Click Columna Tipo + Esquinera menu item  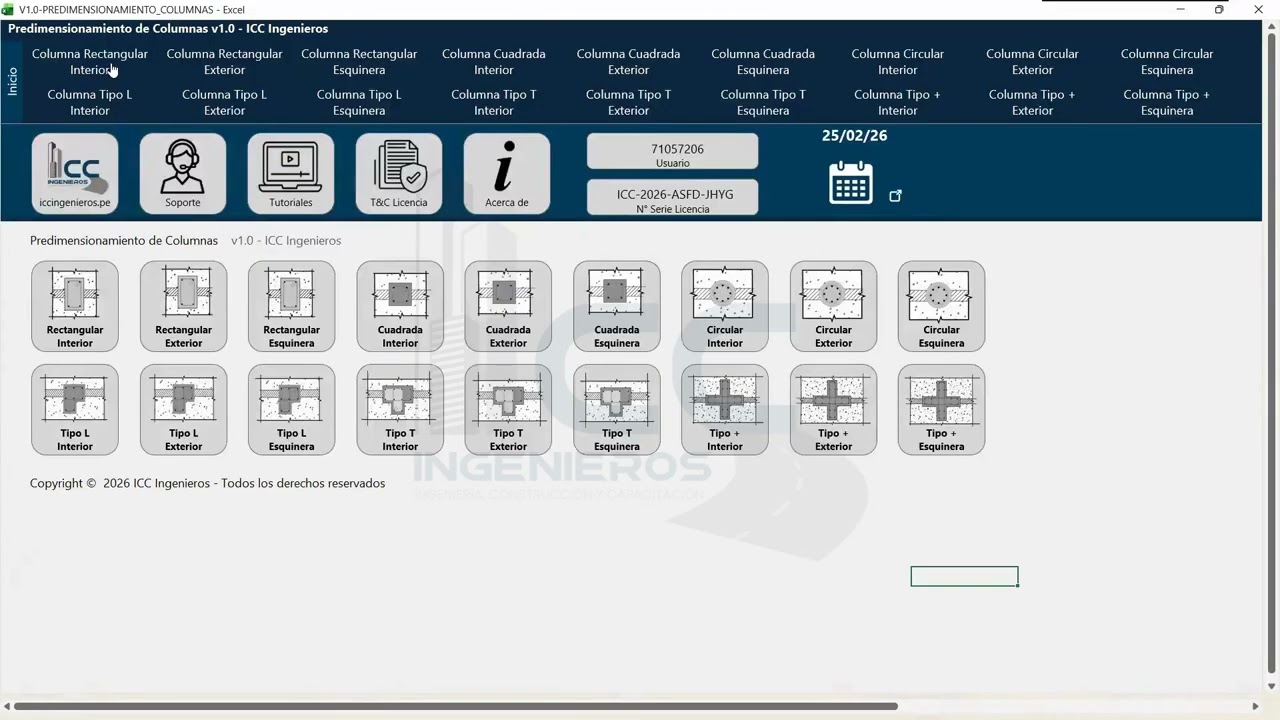pos(1167,102)
